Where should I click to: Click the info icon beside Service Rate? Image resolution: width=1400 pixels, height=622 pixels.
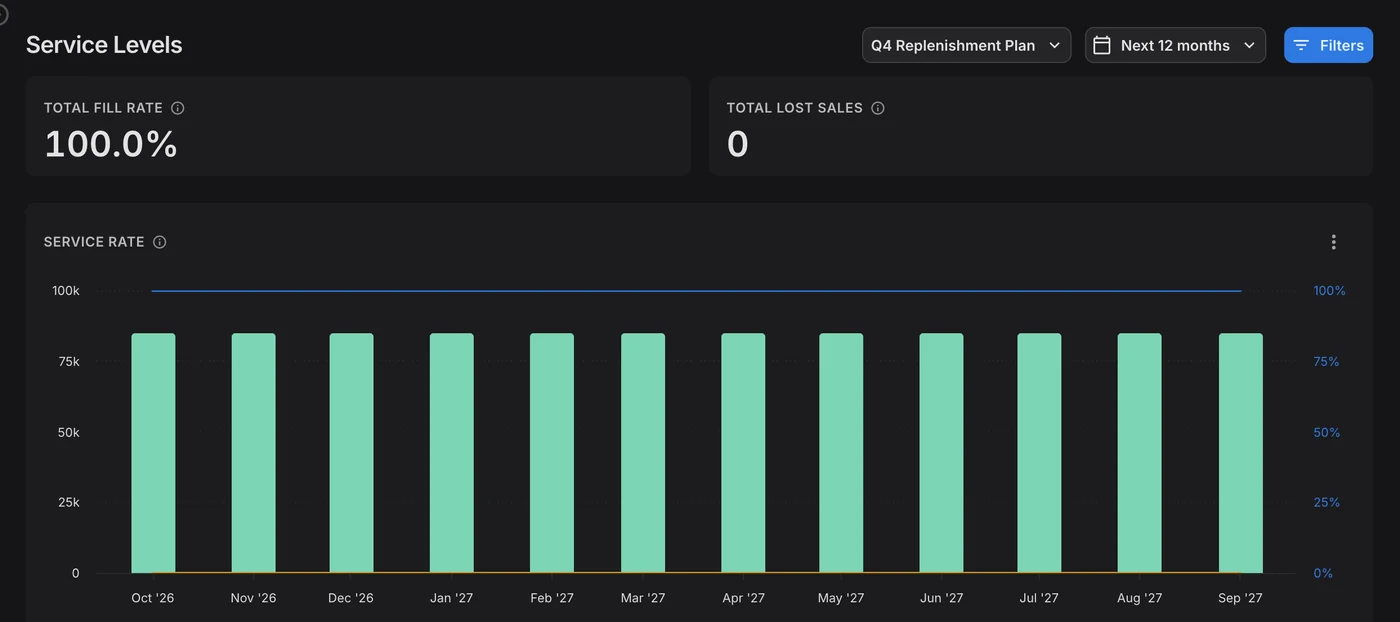click(160, 242)
